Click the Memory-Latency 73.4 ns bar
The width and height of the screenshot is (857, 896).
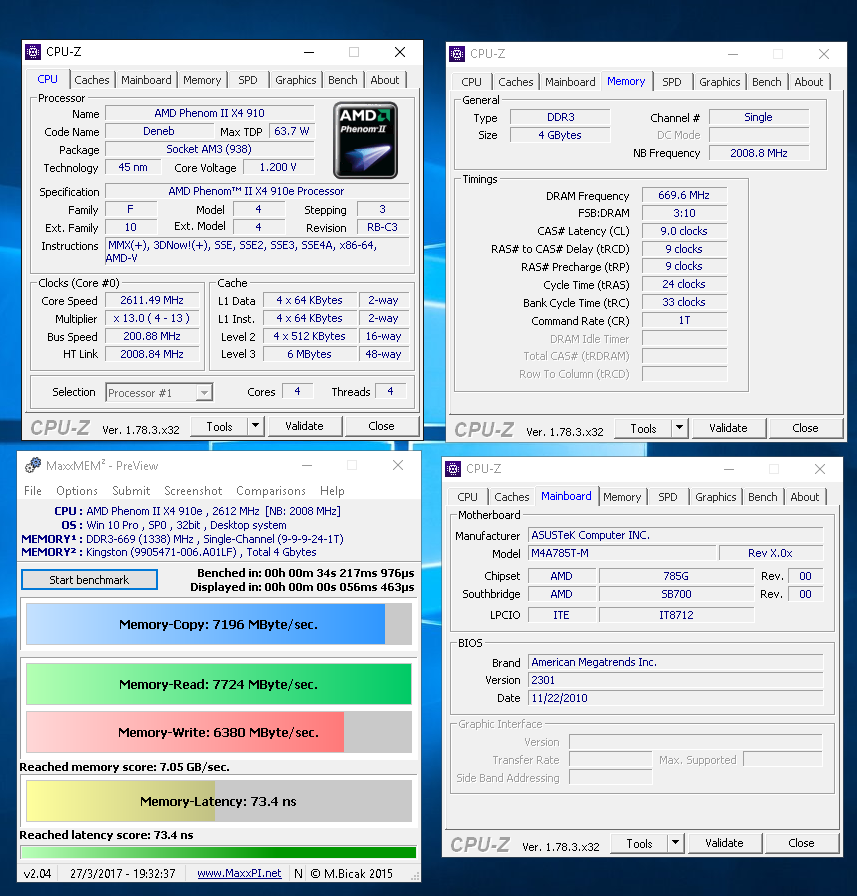[x=219, y=801]
